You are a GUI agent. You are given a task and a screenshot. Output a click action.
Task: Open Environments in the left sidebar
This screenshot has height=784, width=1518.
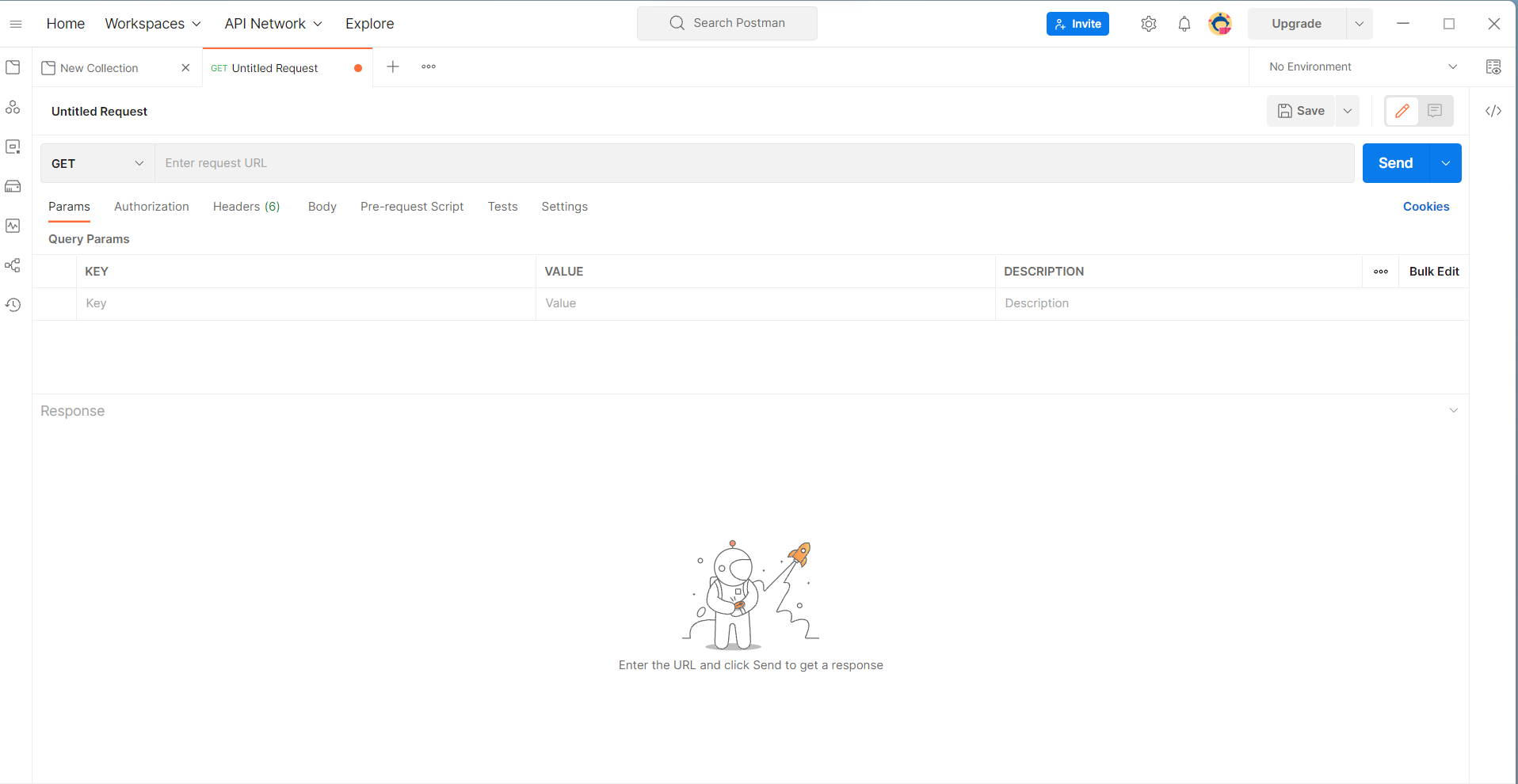[x=13, y=147]
